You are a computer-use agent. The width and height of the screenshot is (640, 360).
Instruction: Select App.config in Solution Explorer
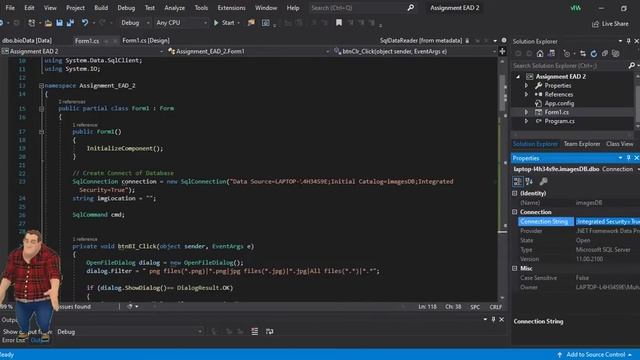[x=559, y=103]
